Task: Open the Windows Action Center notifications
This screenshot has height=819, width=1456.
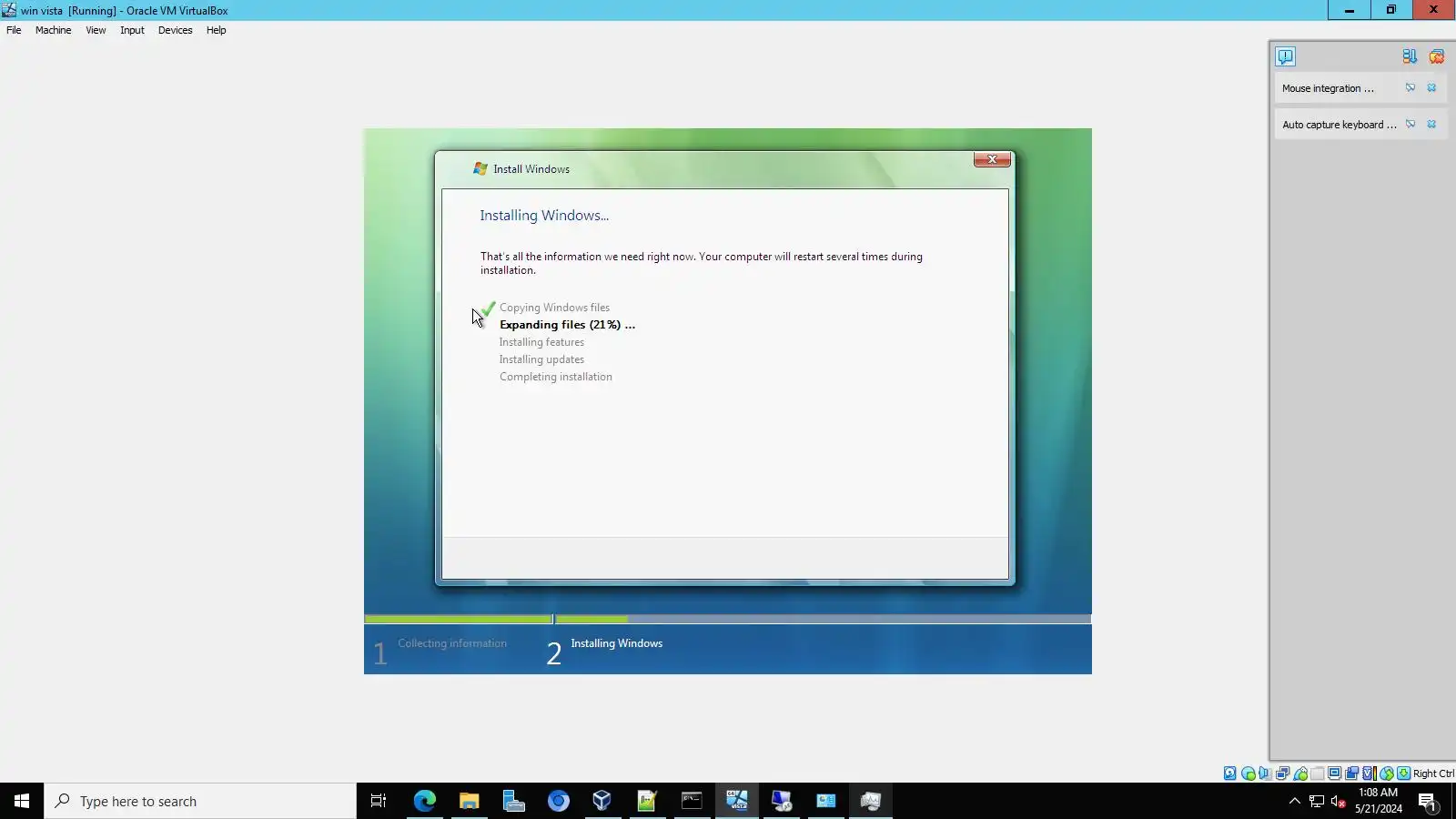Action: coord(1428,801)
